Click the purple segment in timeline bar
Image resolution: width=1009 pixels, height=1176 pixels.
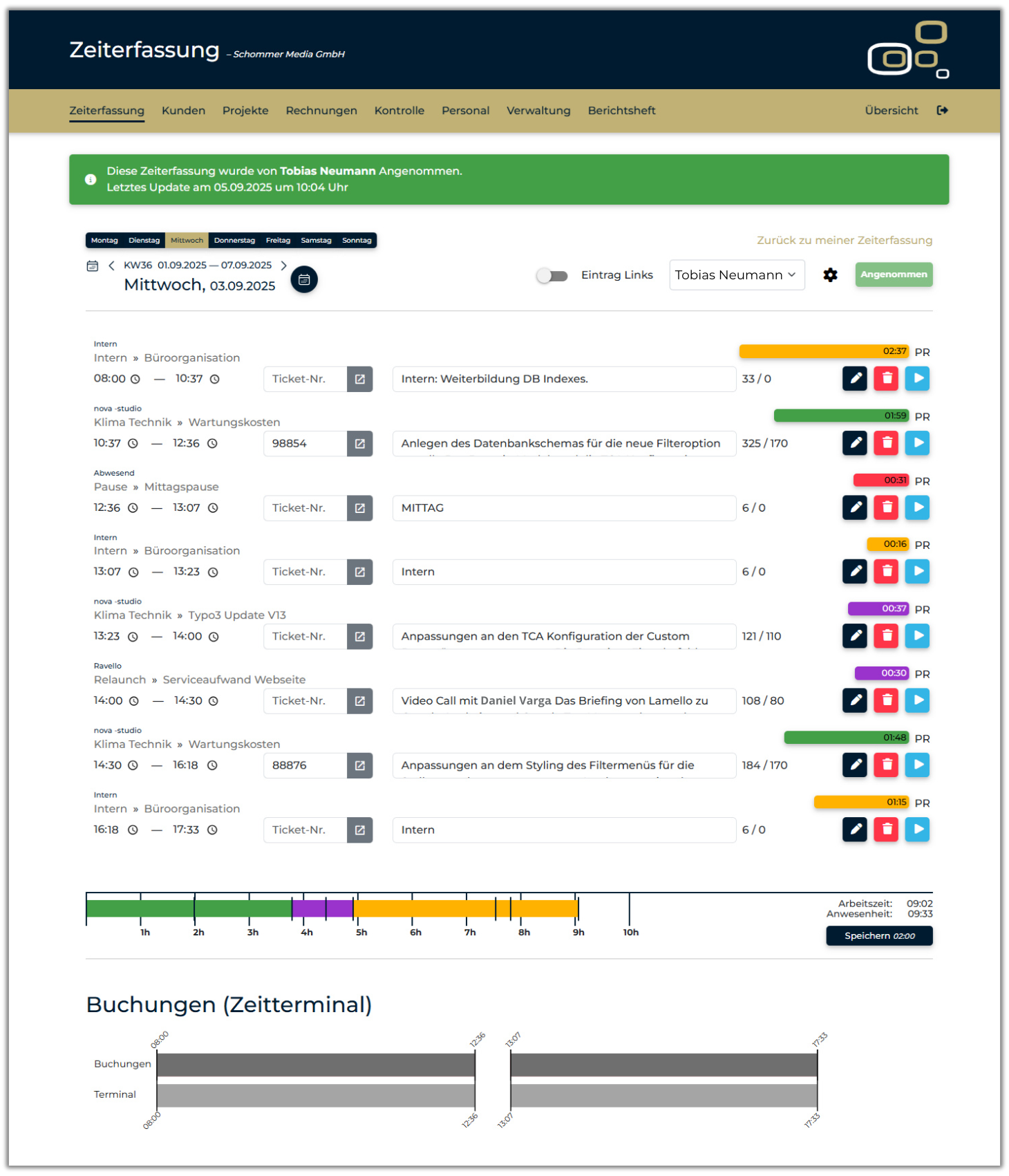coord(322,908)
